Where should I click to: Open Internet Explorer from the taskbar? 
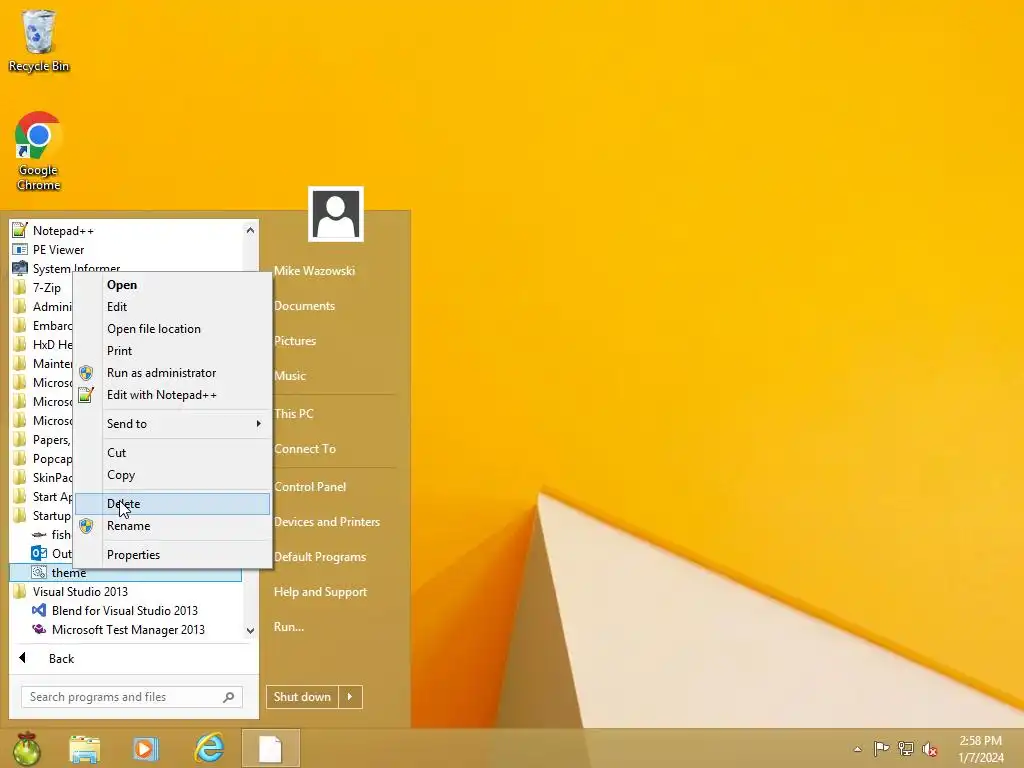coord(209,748)
